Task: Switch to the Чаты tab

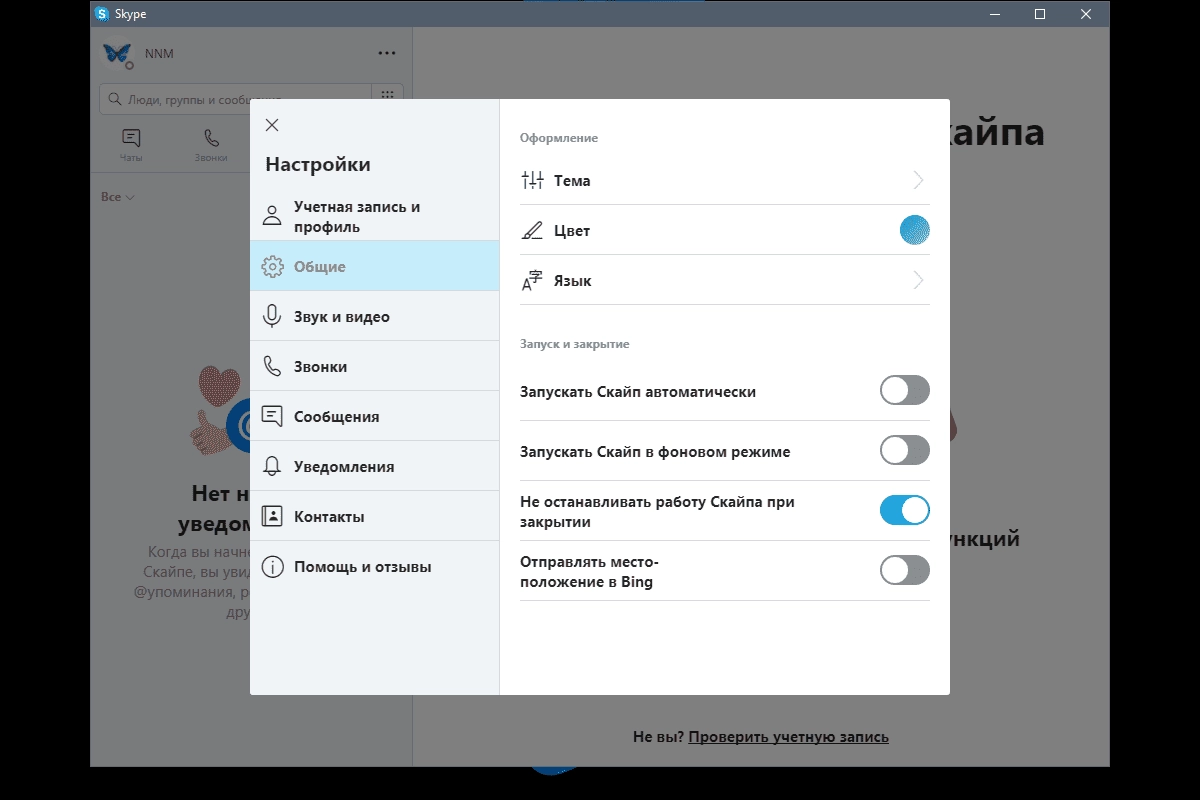Action: [x=131, y=145]
